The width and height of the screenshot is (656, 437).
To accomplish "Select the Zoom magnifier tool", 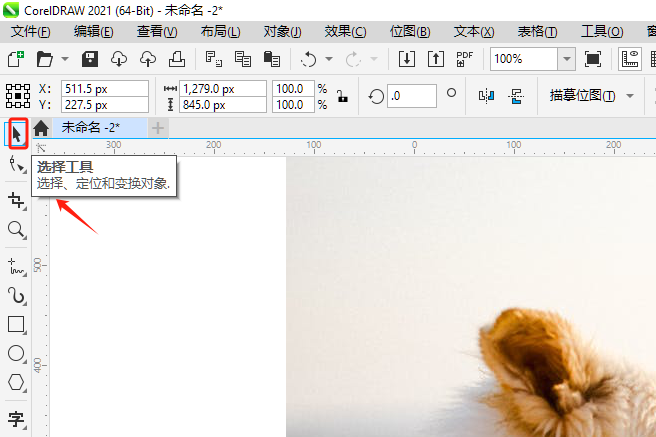I will pyautogui.click(x=17, y=230).
